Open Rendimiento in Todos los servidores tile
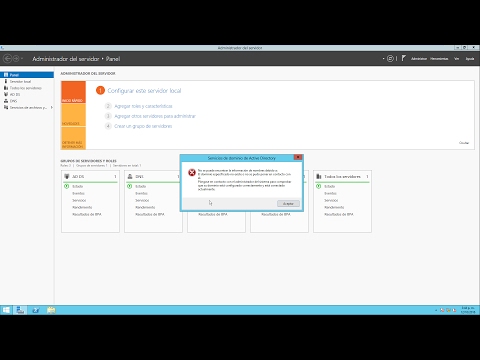The width and height of the screenshot is (480, 360). pos(334,207)
